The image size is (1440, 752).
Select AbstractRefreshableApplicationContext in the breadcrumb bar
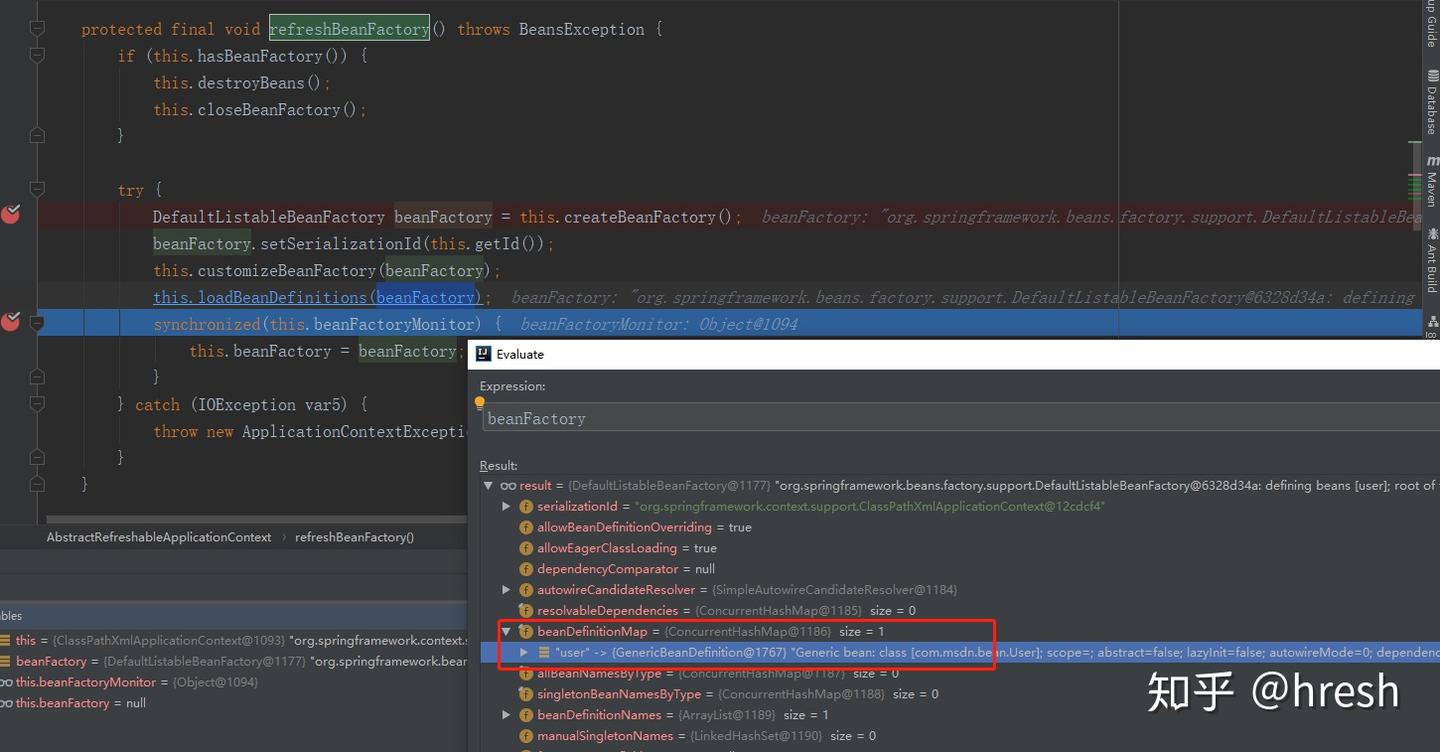coord(158,537)
